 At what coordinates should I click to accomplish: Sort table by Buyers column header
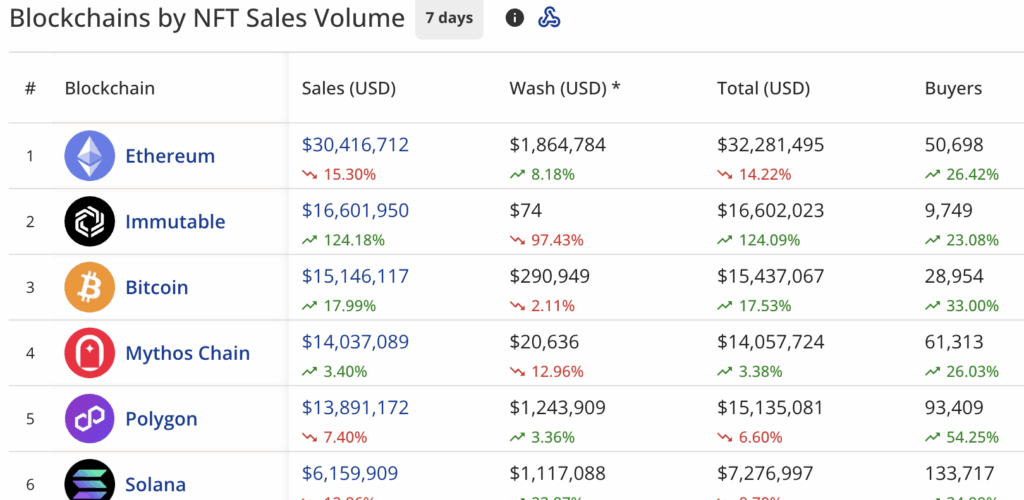coord(953,88)
